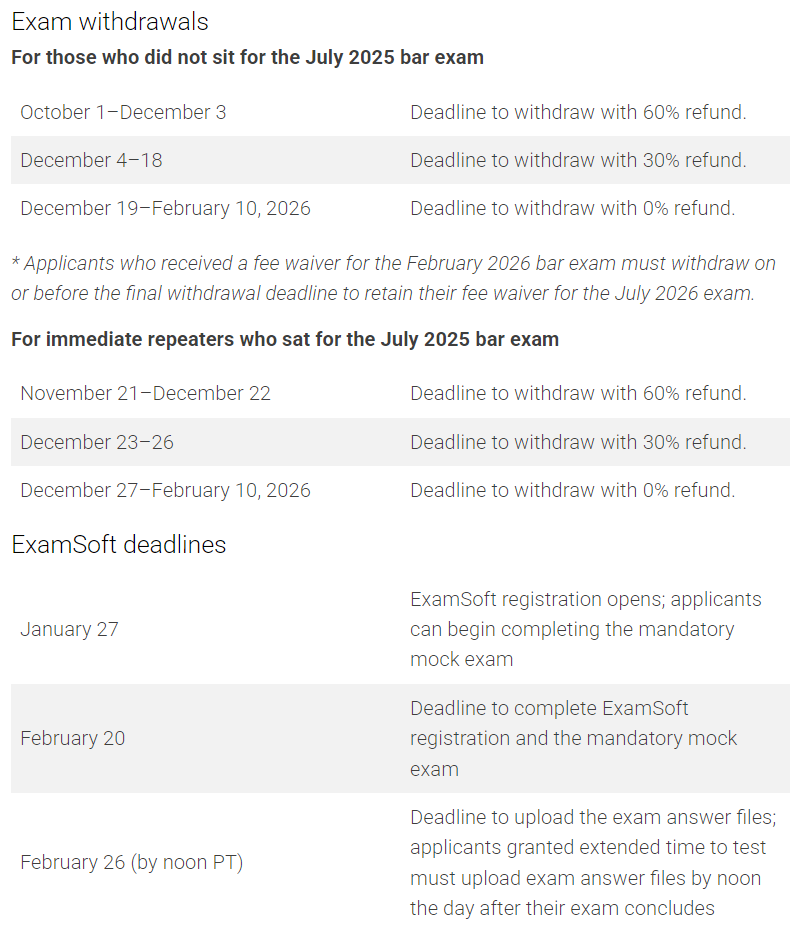Image resolution: width=790 pixels, height=926 pixels.
Task: Click the 60% refund text beside October 1–December 3
Action: click(578, 112)
